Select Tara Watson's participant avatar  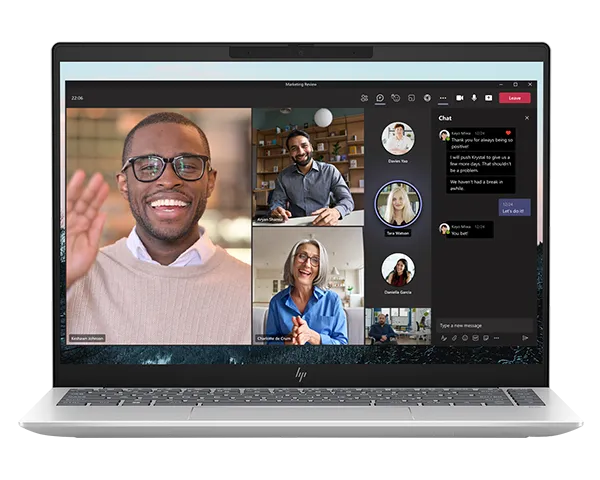tap(398, 203)
